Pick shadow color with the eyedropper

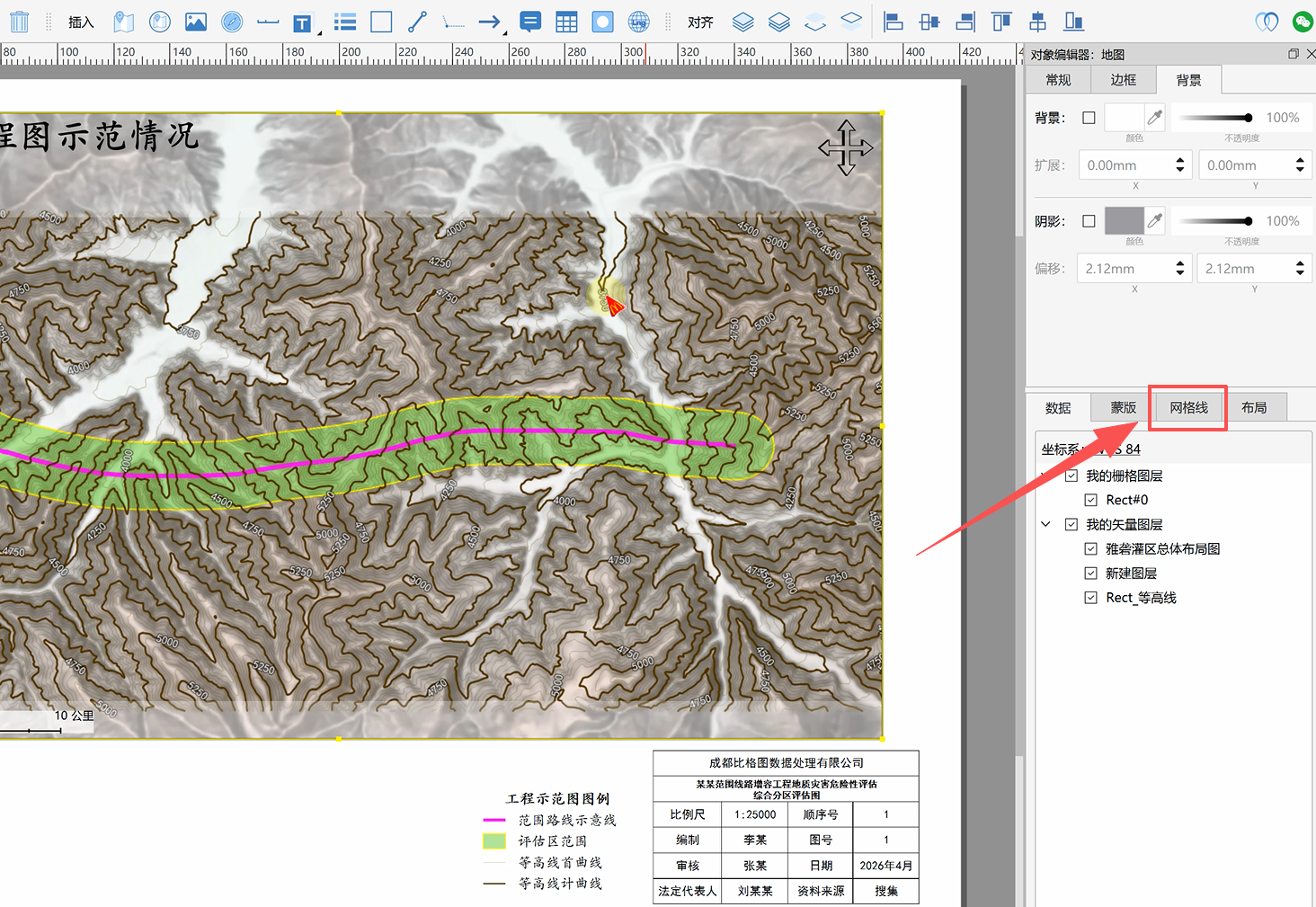[1155, 220]
